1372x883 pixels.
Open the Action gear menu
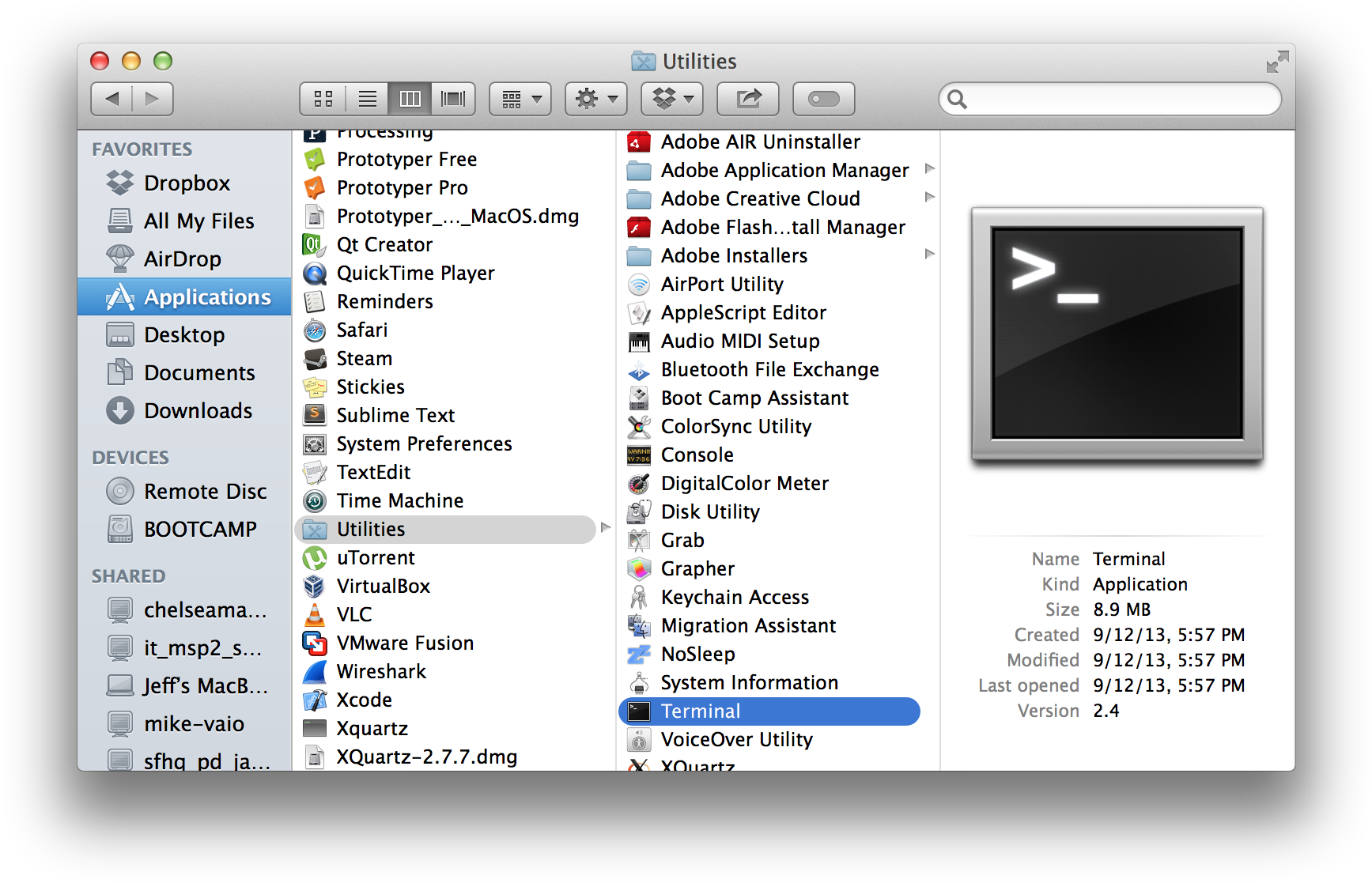point(596,99)
